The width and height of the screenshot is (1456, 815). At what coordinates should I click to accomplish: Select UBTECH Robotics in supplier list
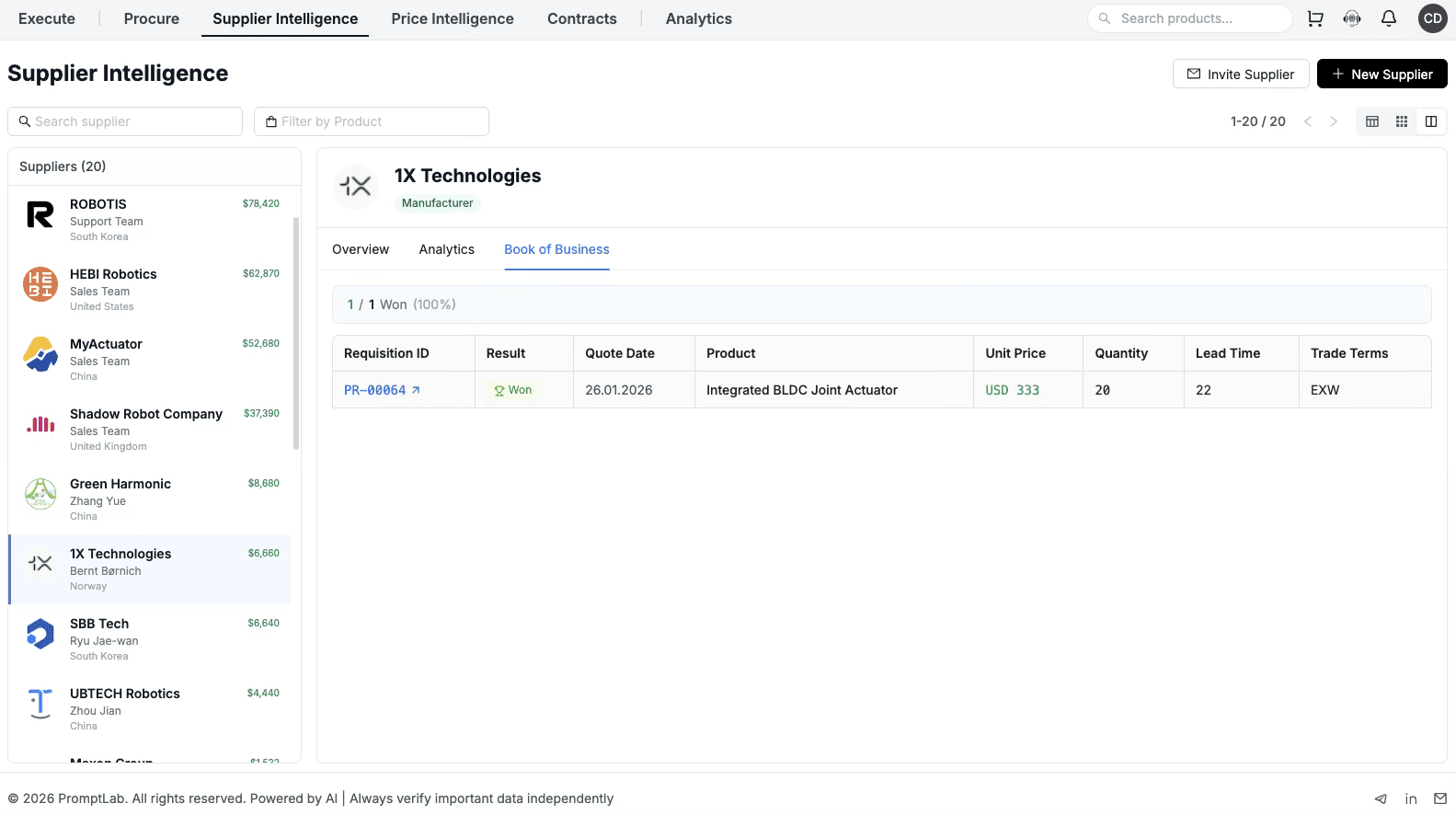tap(150, 709)
